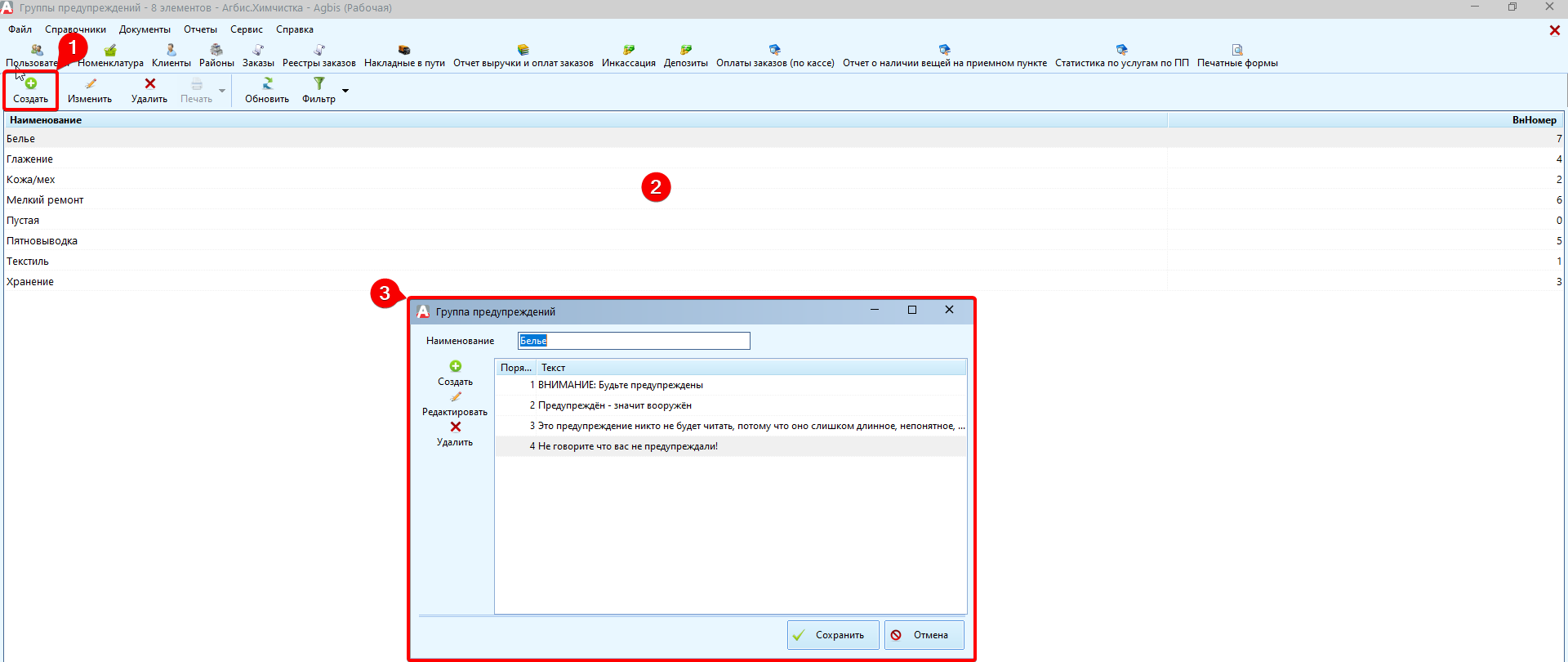Open the Документы menu

(x=145, y=29)
